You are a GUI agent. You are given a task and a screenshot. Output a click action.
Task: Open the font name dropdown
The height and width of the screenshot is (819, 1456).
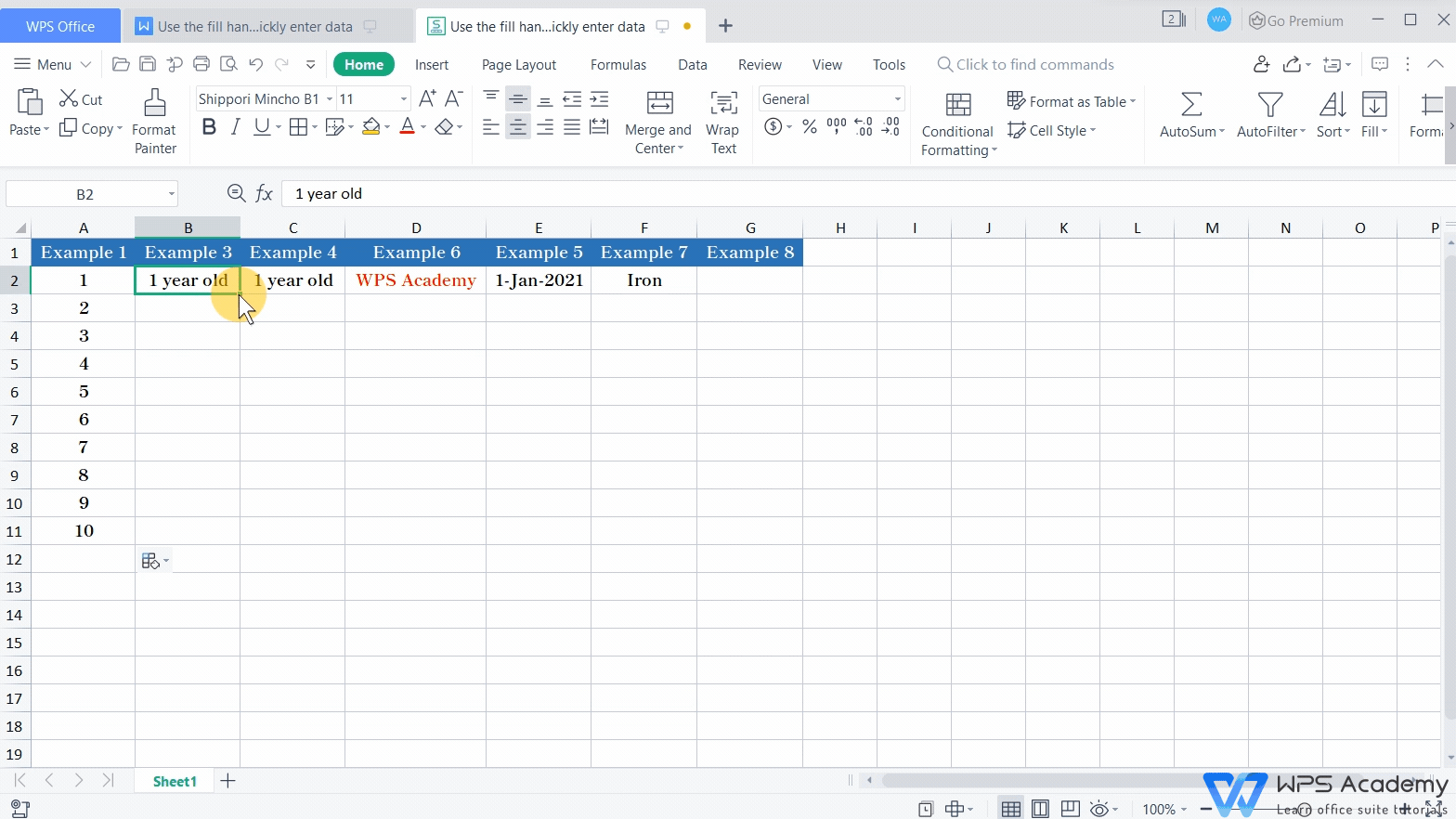click(329, 99)
